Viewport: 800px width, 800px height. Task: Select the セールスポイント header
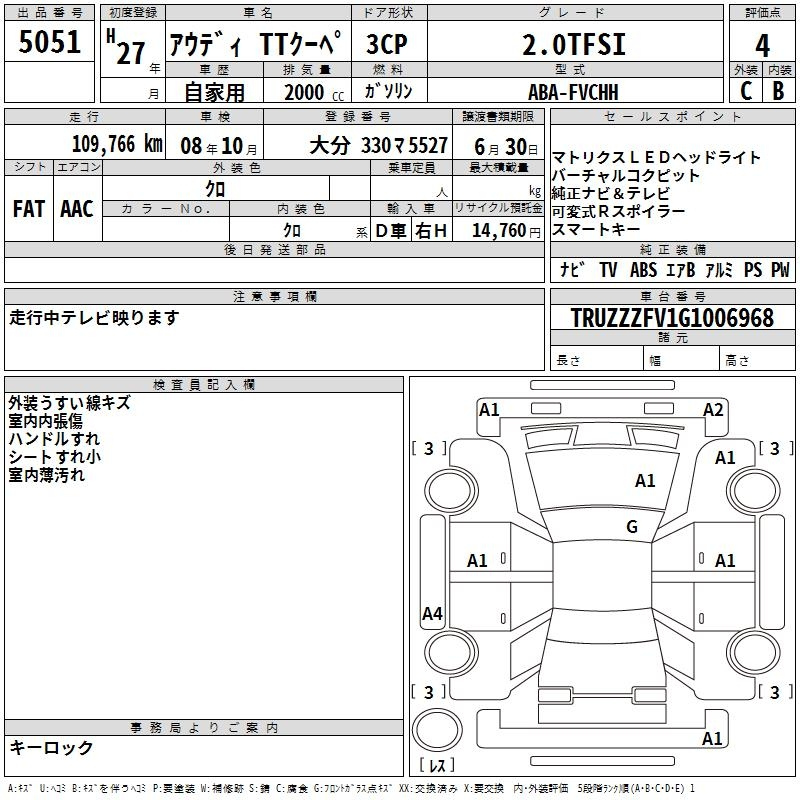672,116
